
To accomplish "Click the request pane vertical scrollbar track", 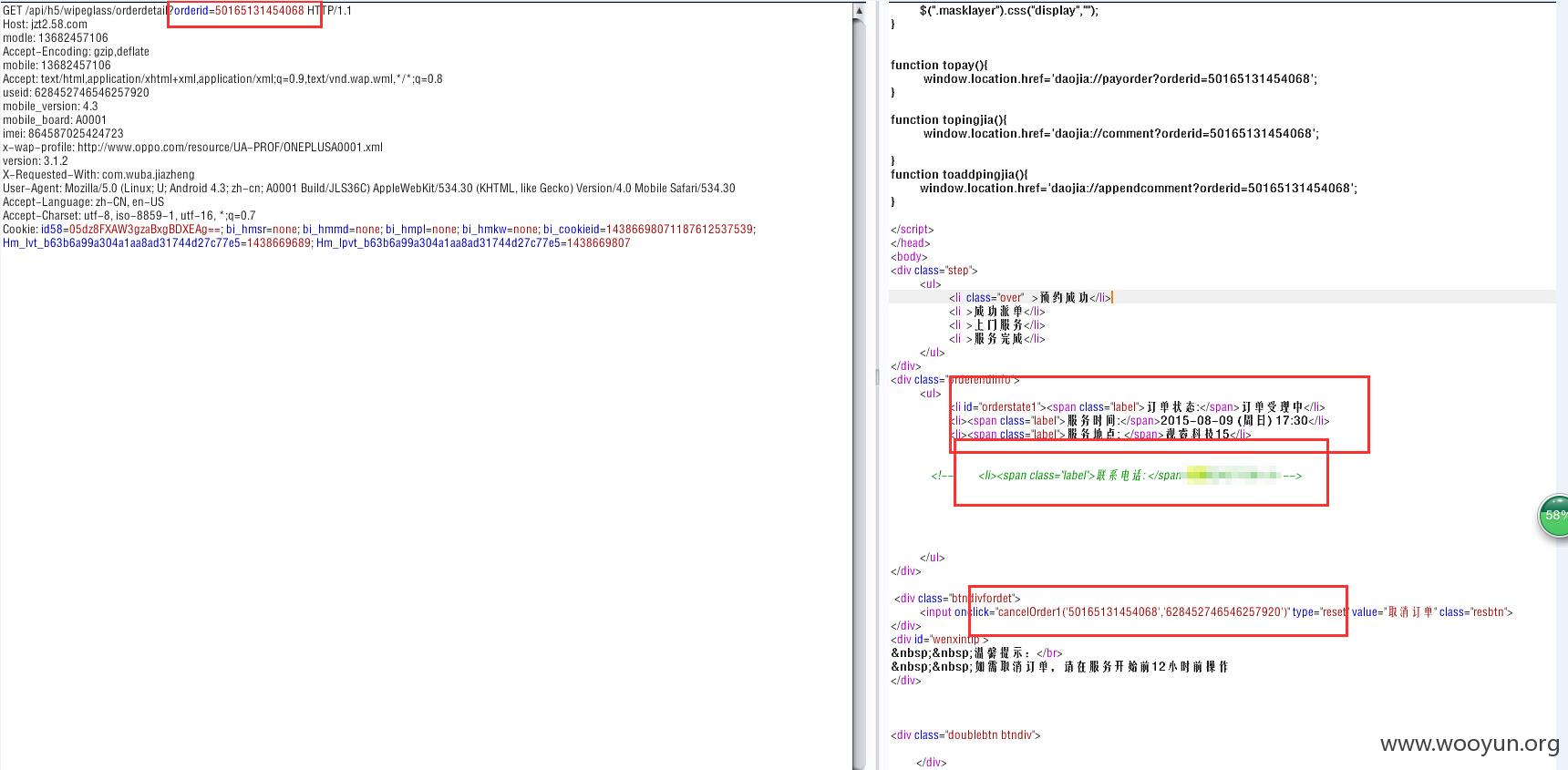I will (859, 392).
